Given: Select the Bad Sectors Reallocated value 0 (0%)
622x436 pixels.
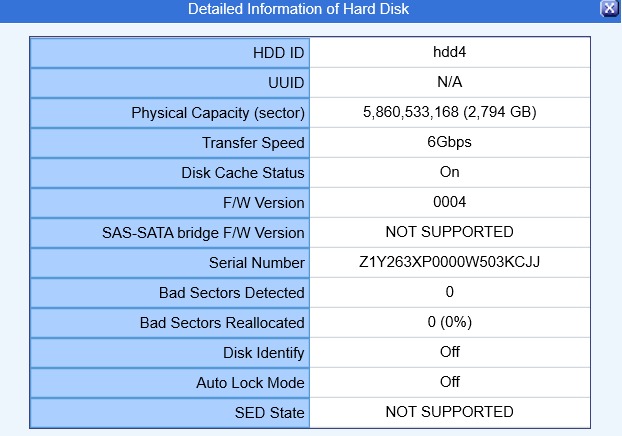Looking at the screenshot, I should point(449,322).
